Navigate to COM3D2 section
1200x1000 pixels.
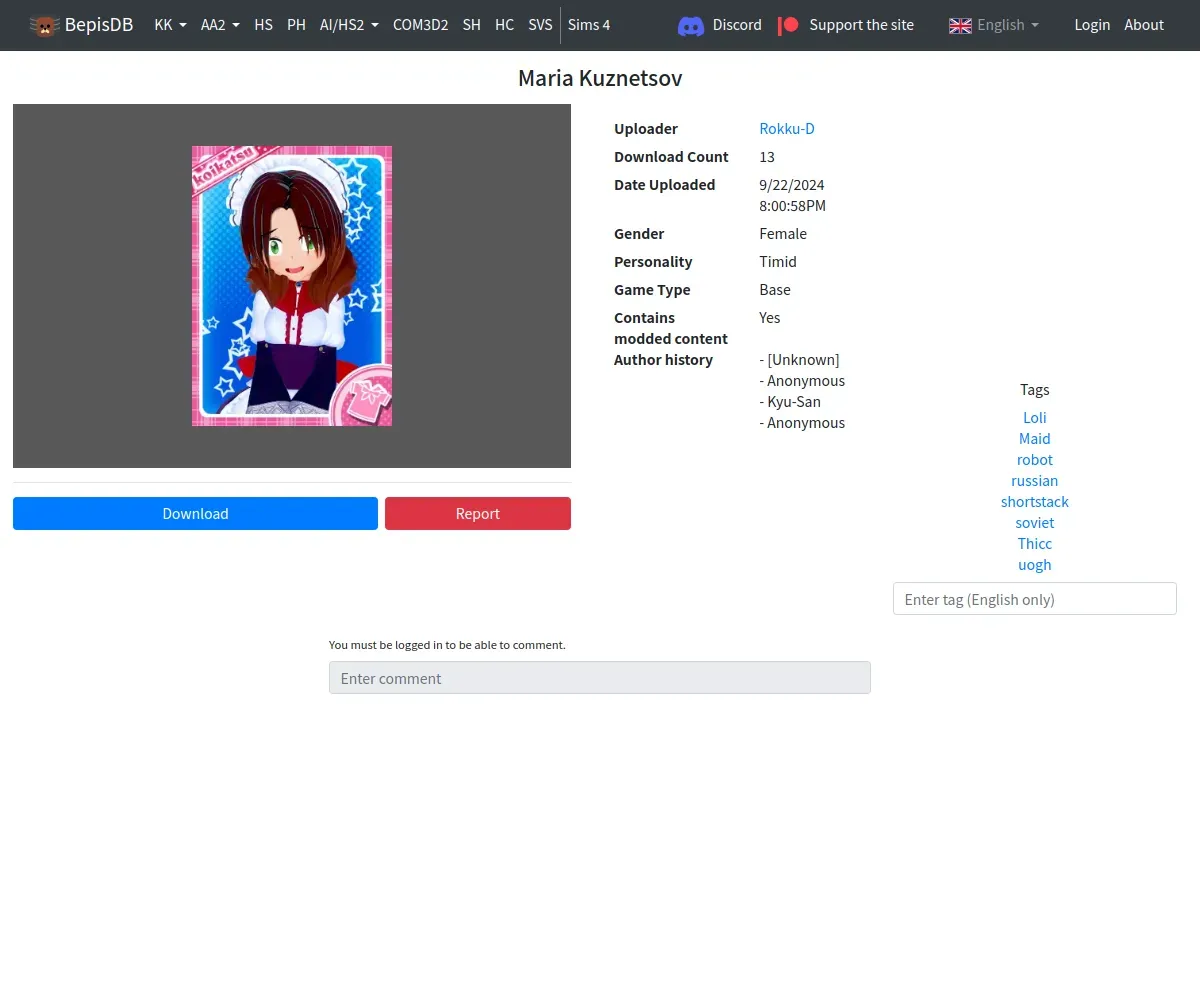coord(420,25)
